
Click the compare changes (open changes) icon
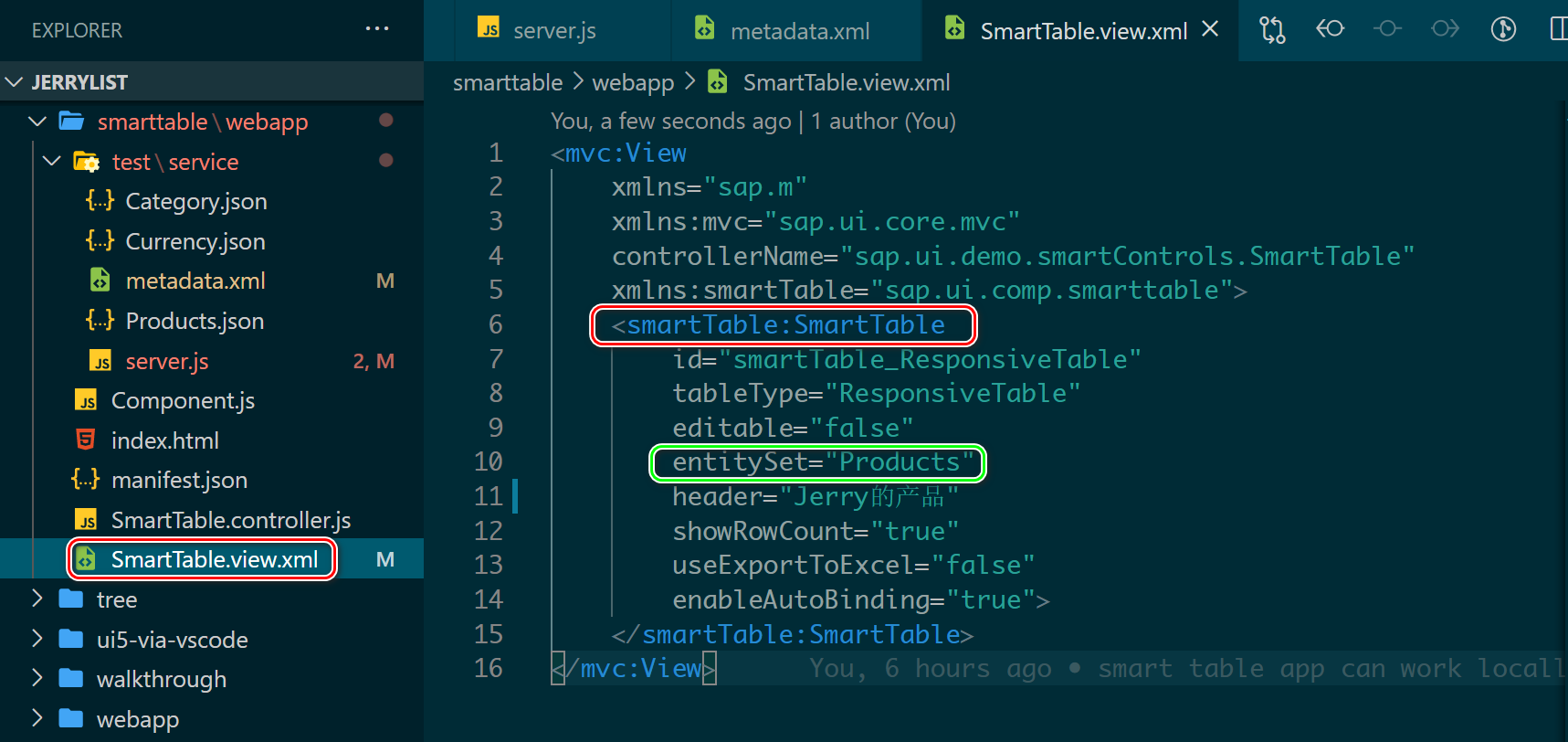coord(1272,30)
